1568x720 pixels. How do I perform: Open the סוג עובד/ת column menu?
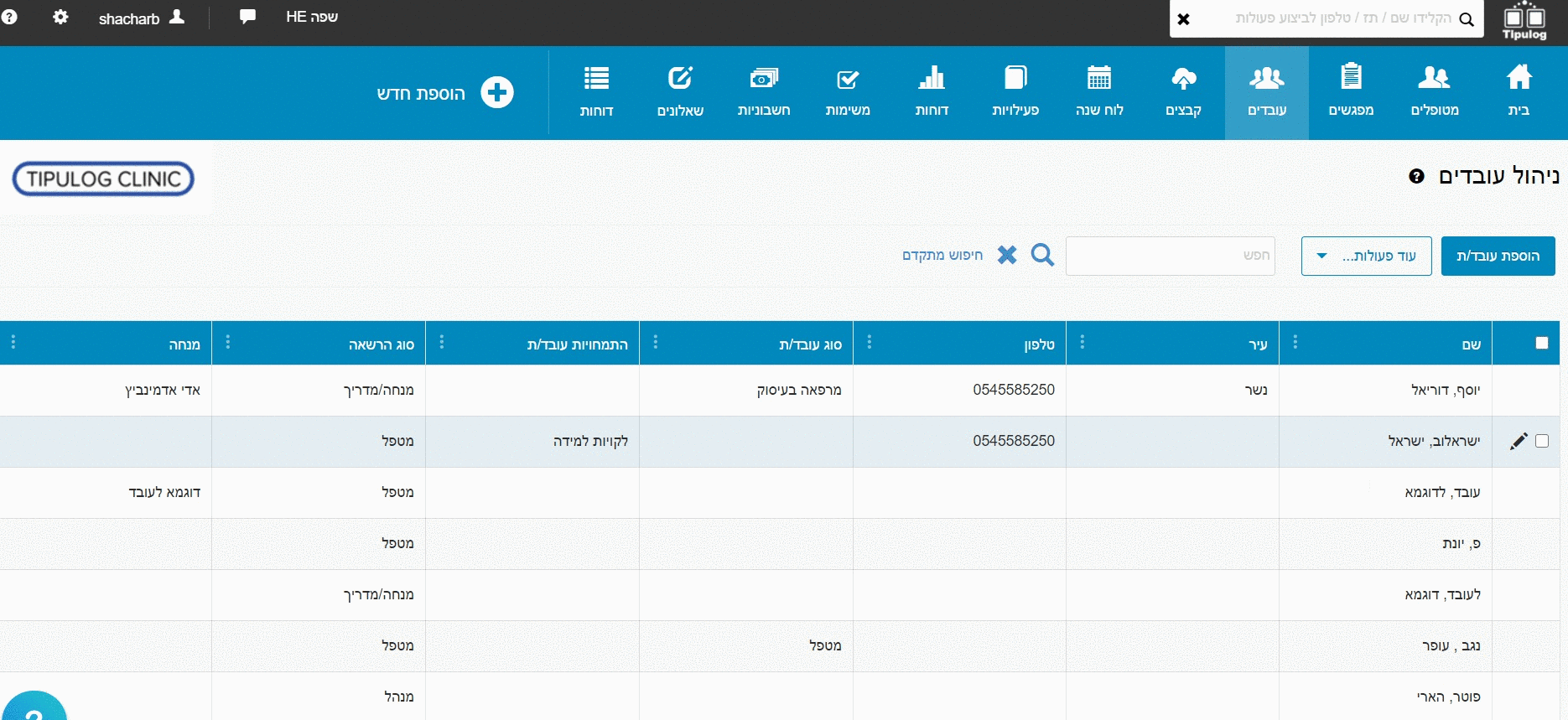tap(656, 342)
